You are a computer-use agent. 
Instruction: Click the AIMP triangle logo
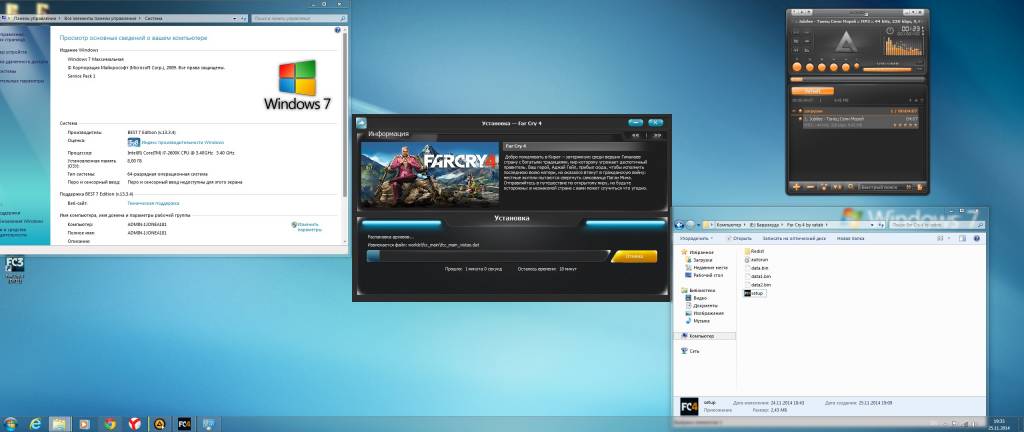(x=844, y=43)
